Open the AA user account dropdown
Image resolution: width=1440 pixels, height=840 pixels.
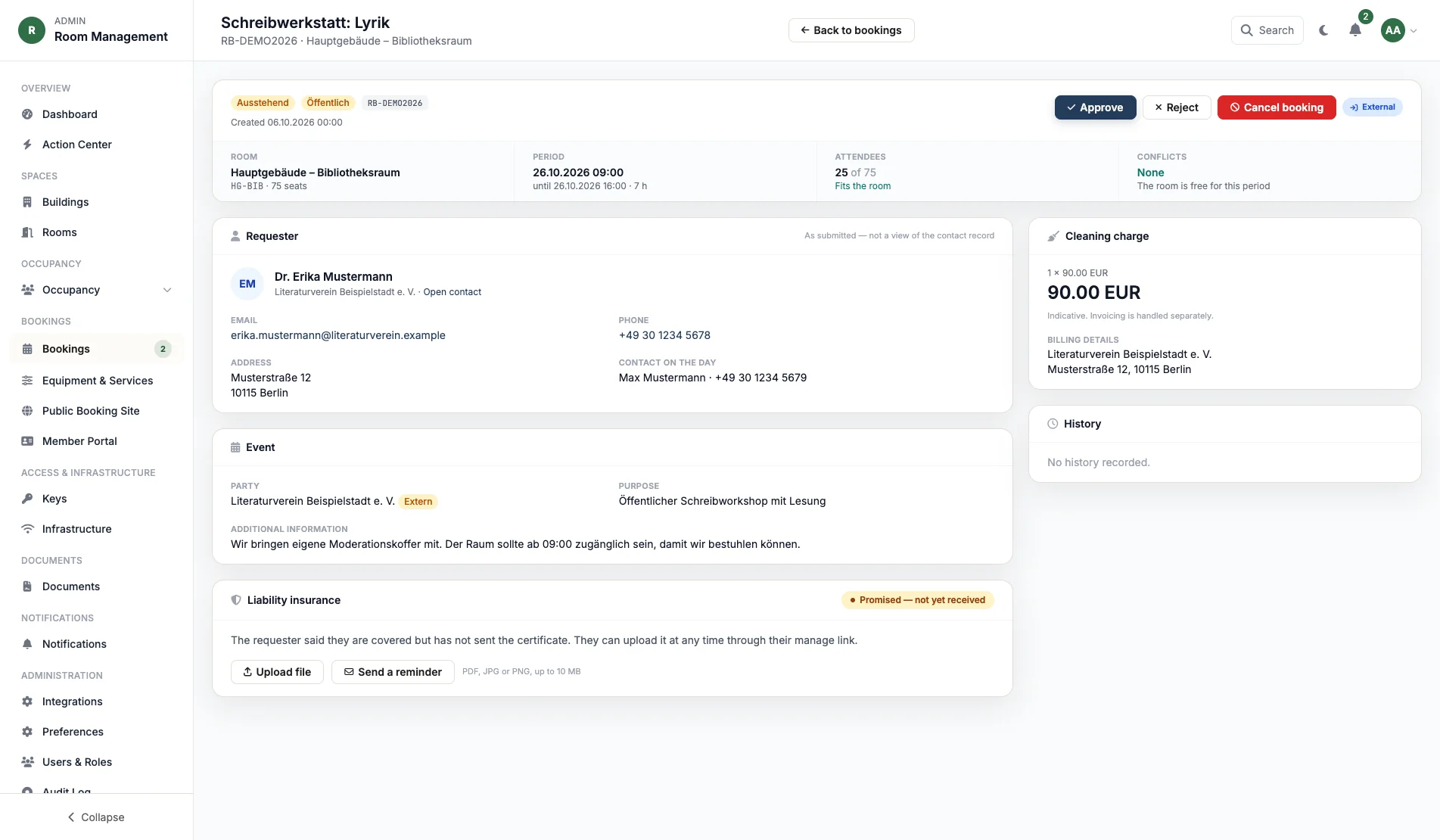pos(1398,30)
